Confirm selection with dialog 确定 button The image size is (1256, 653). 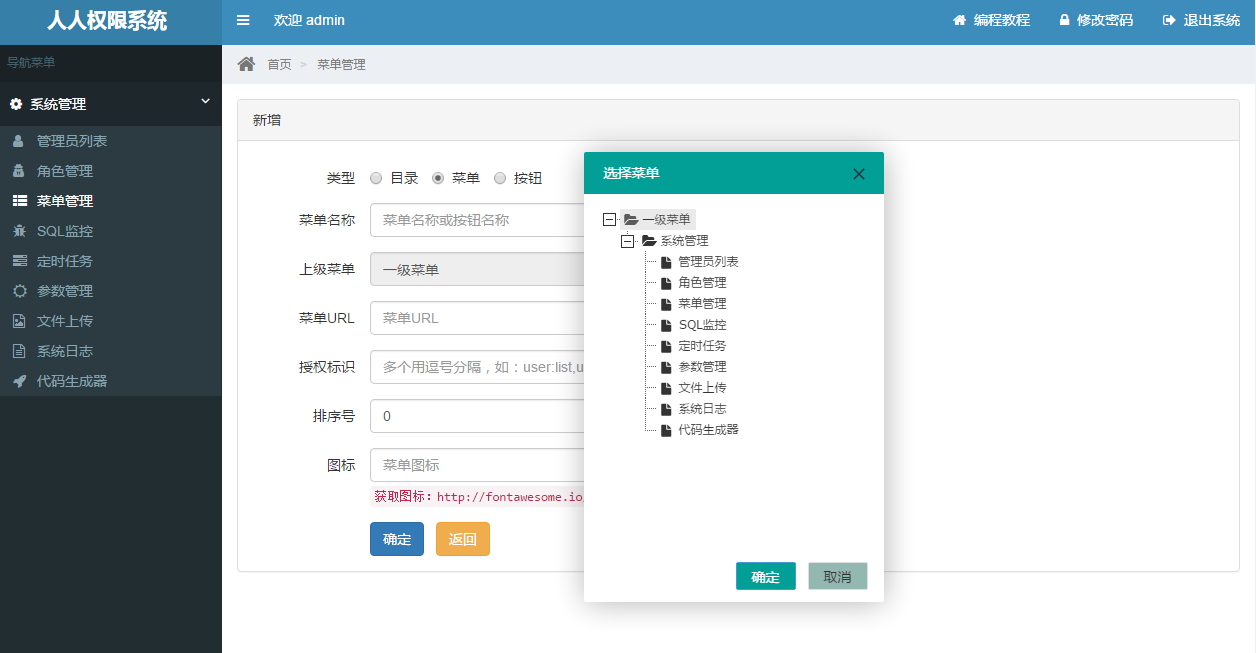[765, 577]
